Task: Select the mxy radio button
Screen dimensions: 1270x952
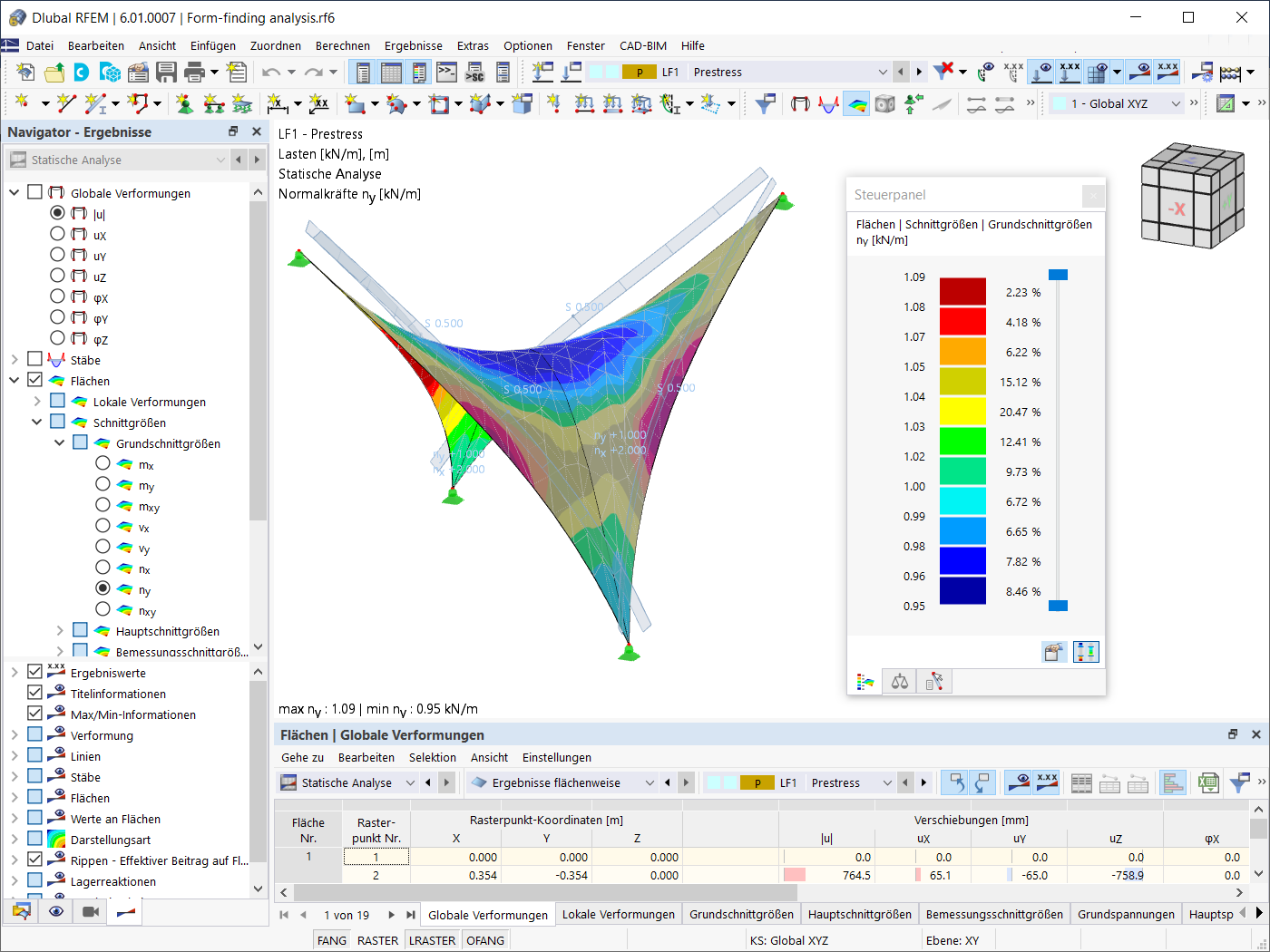Action: coord(103,505)
